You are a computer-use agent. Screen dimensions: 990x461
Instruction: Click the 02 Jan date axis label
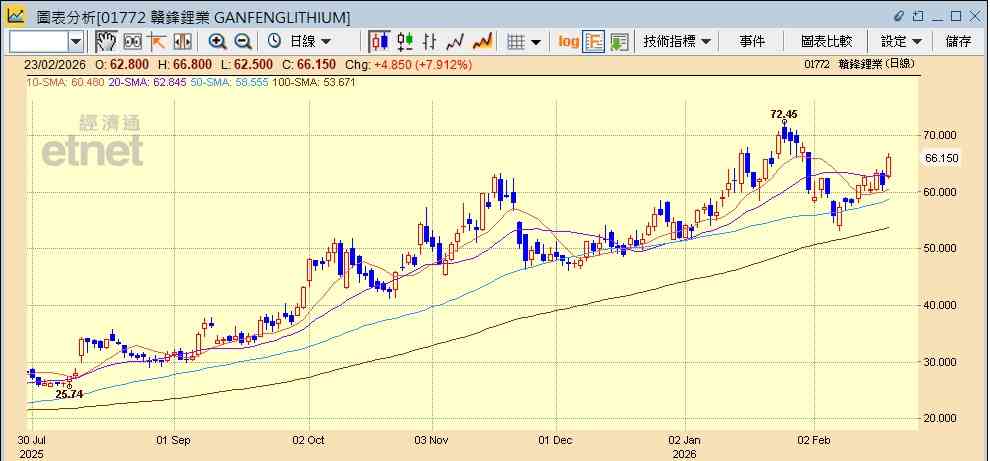coord(686,440)
